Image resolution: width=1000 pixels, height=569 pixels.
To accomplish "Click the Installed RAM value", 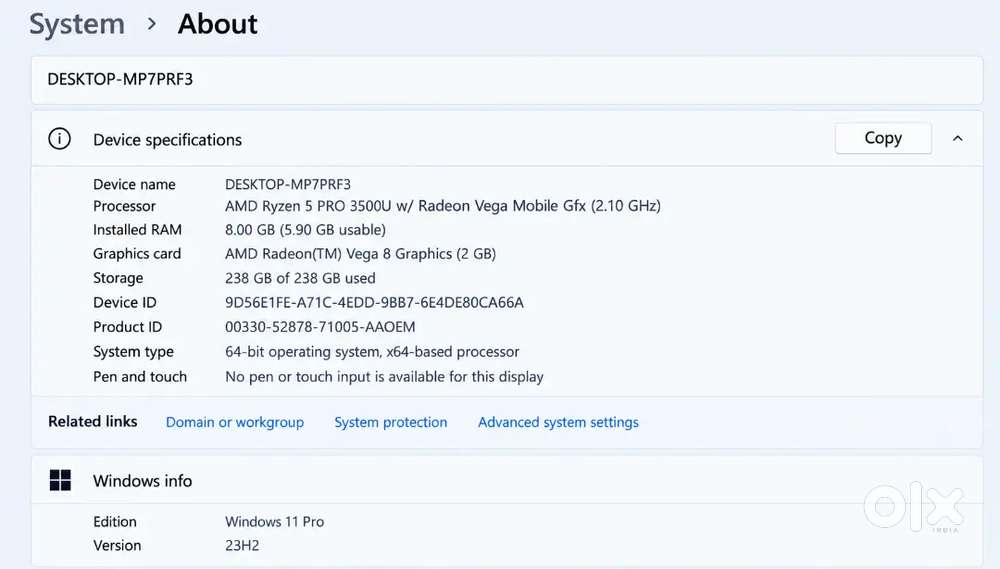I will click(x=305, y=230).
